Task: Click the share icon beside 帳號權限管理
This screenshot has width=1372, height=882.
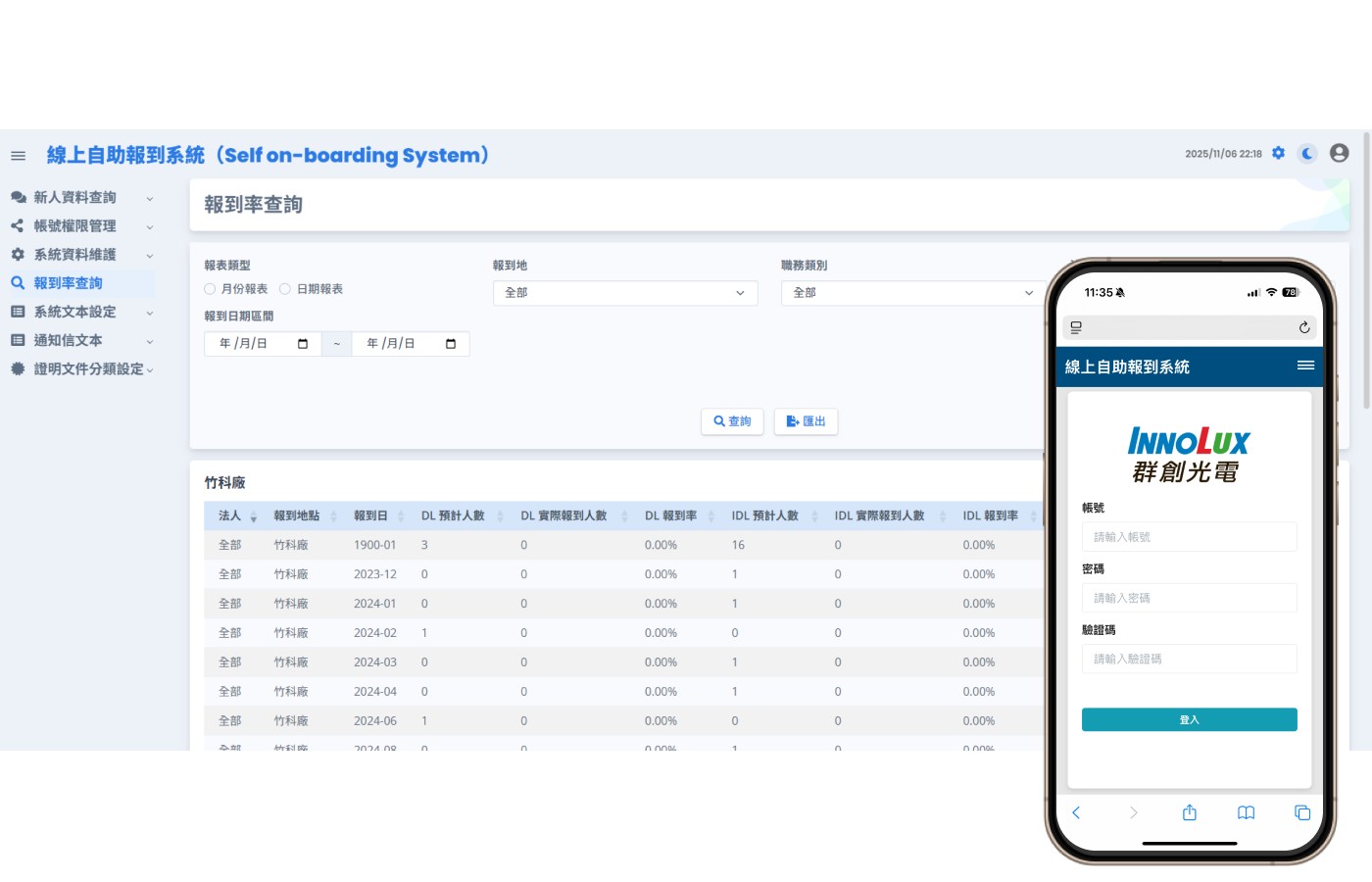Action: tap(18, 226)
